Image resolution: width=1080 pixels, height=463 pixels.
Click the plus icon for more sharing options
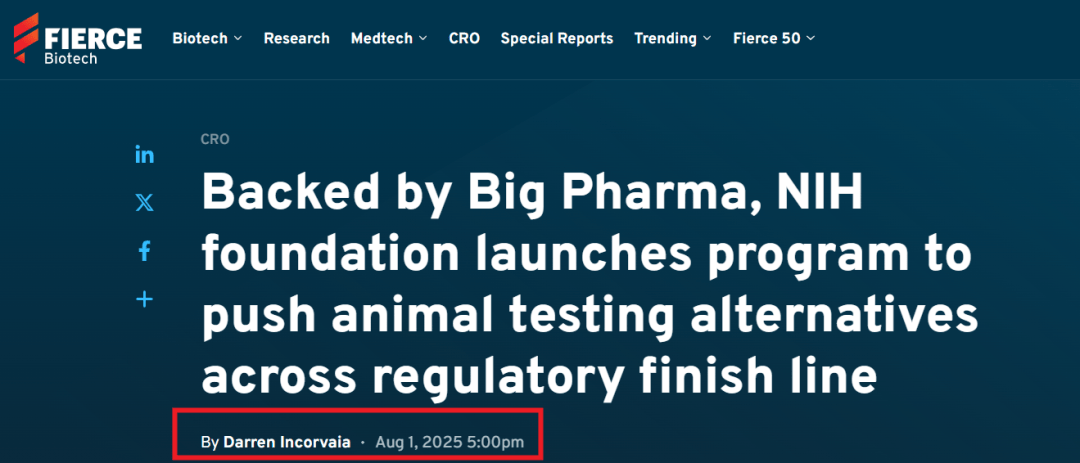[x=145, y=299]
